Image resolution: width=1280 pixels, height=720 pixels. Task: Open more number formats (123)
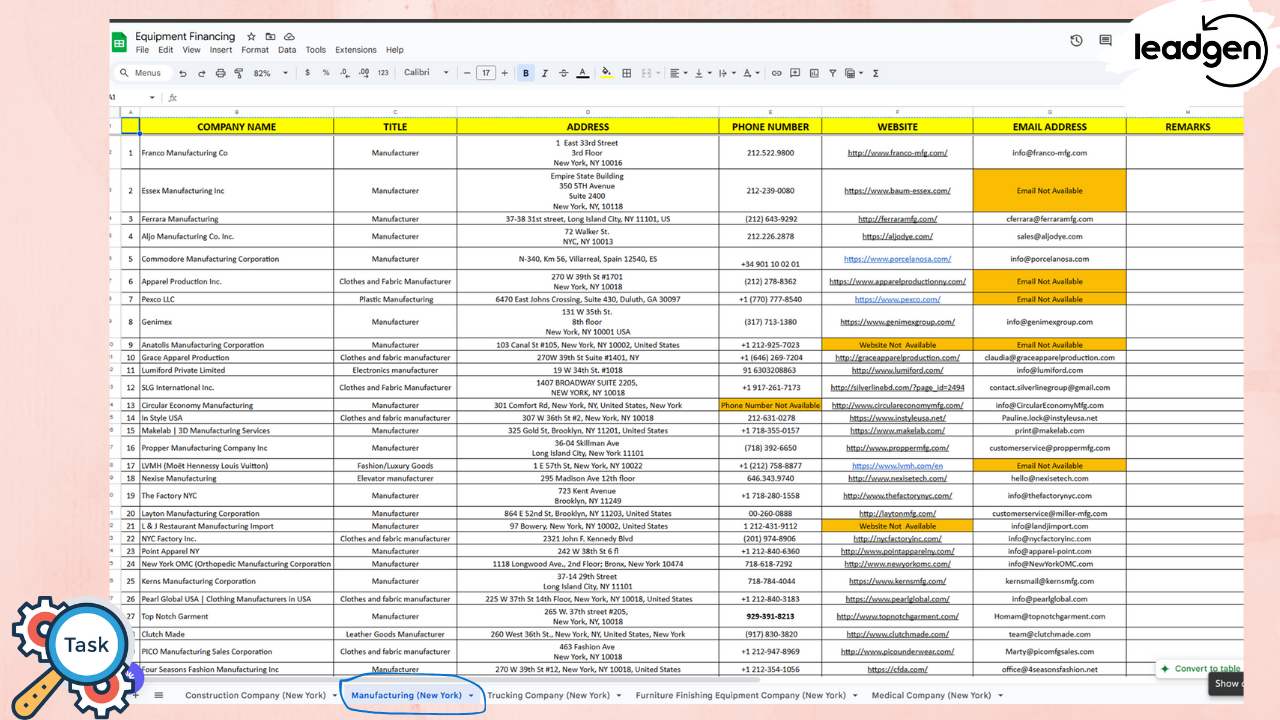(x=383, y=73)
